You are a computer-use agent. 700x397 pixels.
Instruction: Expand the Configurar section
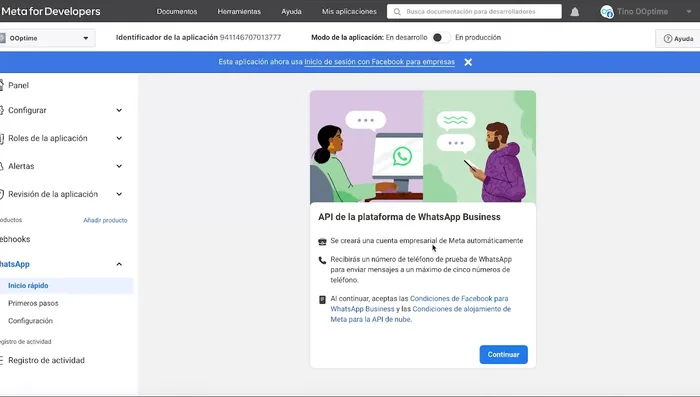point(119,110)
